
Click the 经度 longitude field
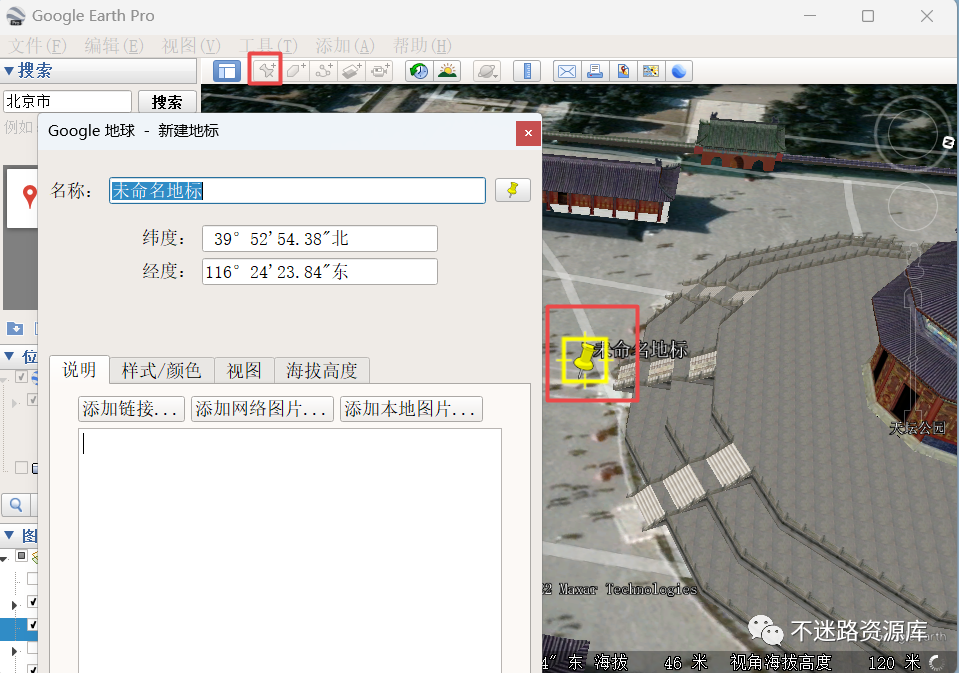click(x=320, y=272)
